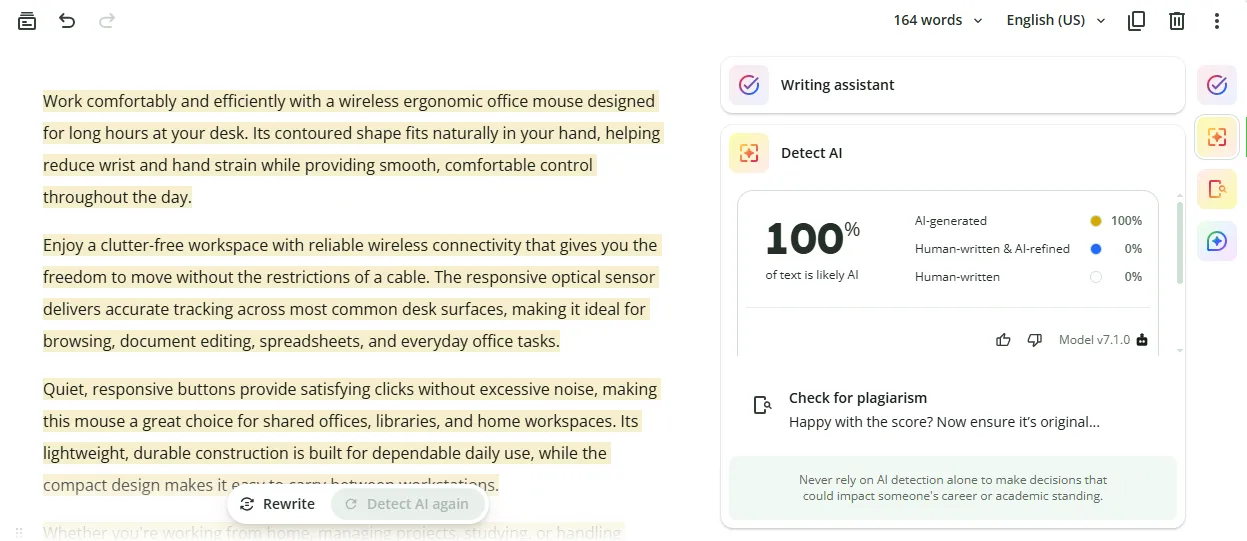Click paragraph starting 'Enjoy a clutter-free workspace'

350,293
